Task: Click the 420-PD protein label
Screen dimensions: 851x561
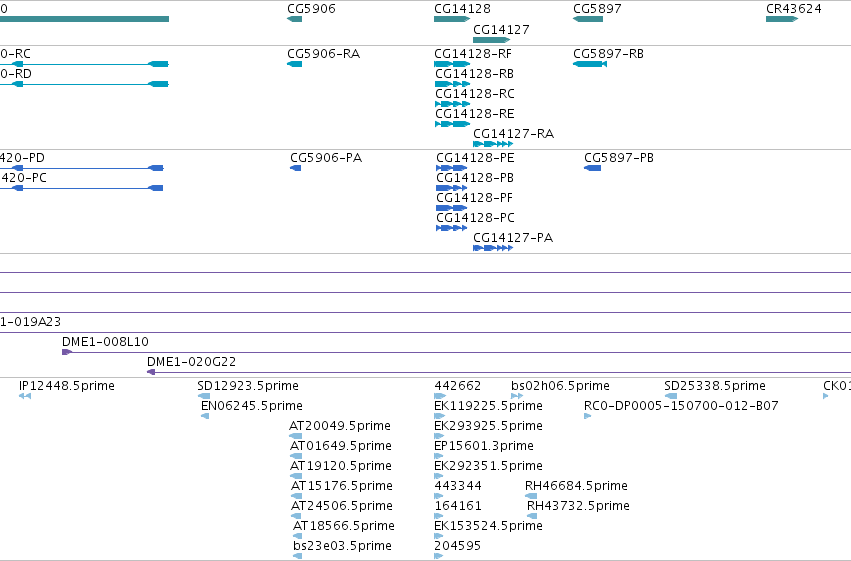Action: 22,158
